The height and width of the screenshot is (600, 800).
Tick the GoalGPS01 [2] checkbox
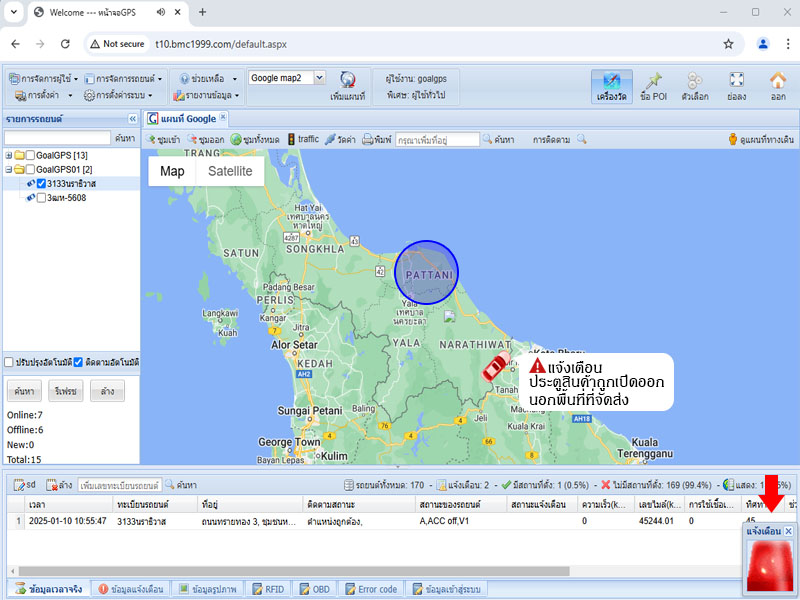click(31, 169)
